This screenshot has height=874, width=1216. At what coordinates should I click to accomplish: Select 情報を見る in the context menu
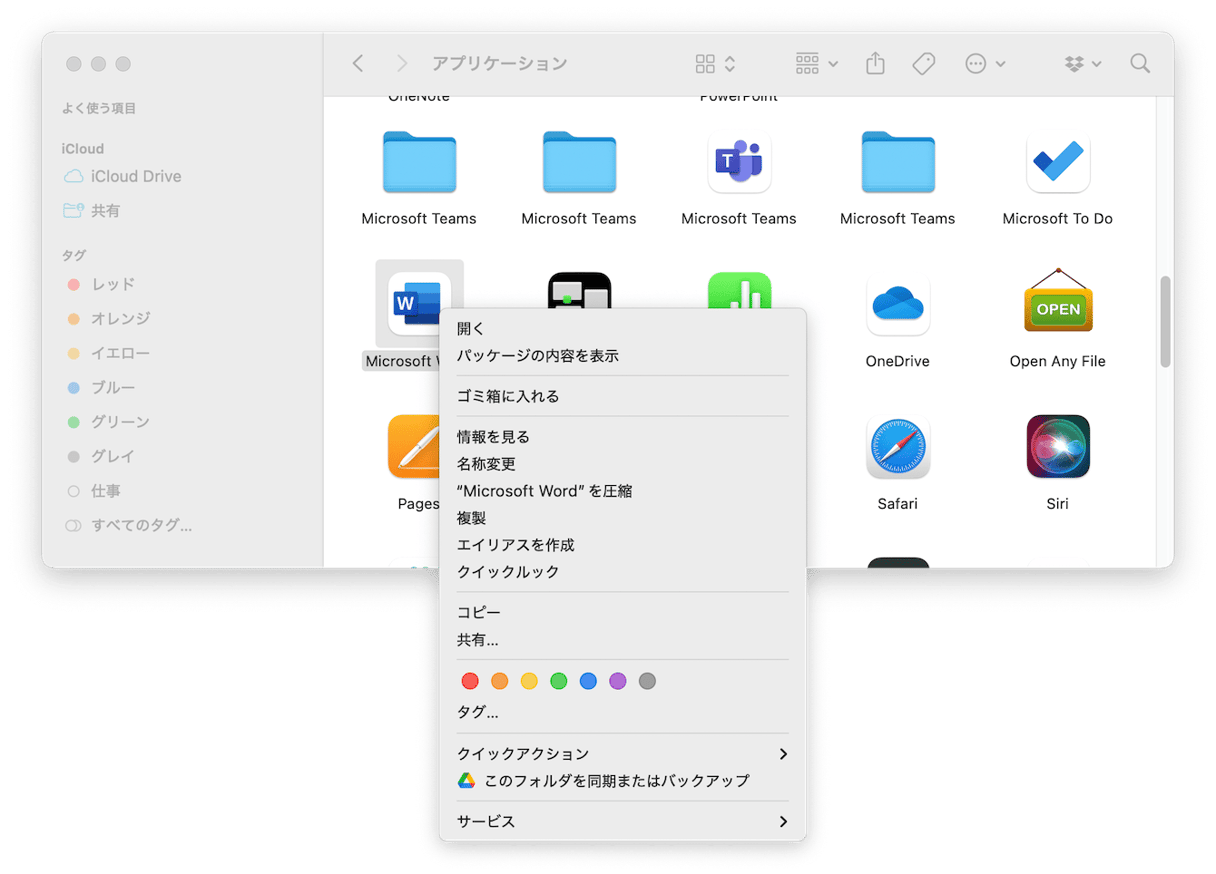point(493,437)
